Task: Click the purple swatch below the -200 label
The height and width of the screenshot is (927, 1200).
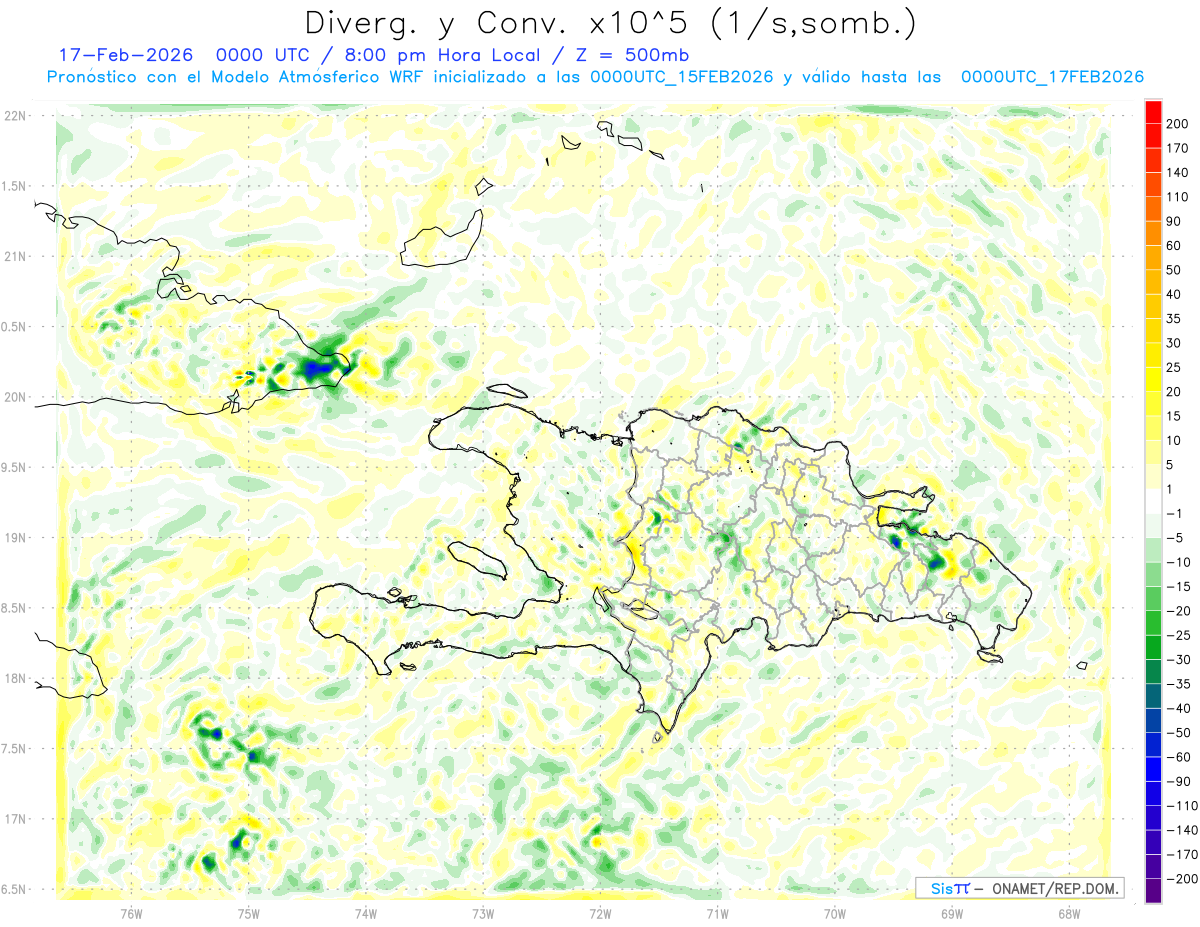Action: coord(1153,891)
